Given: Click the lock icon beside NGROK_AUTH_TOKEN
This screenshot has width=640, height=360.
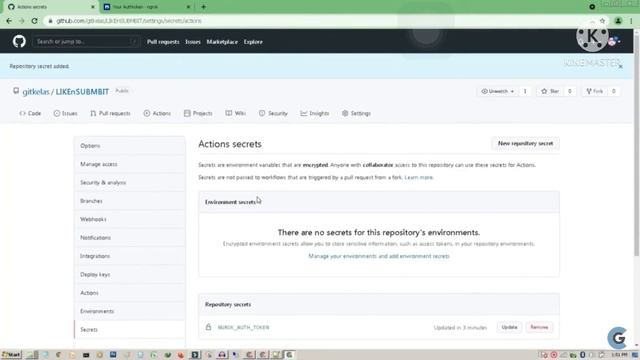Looking at the screenshot, I should (x=209, y=327).
